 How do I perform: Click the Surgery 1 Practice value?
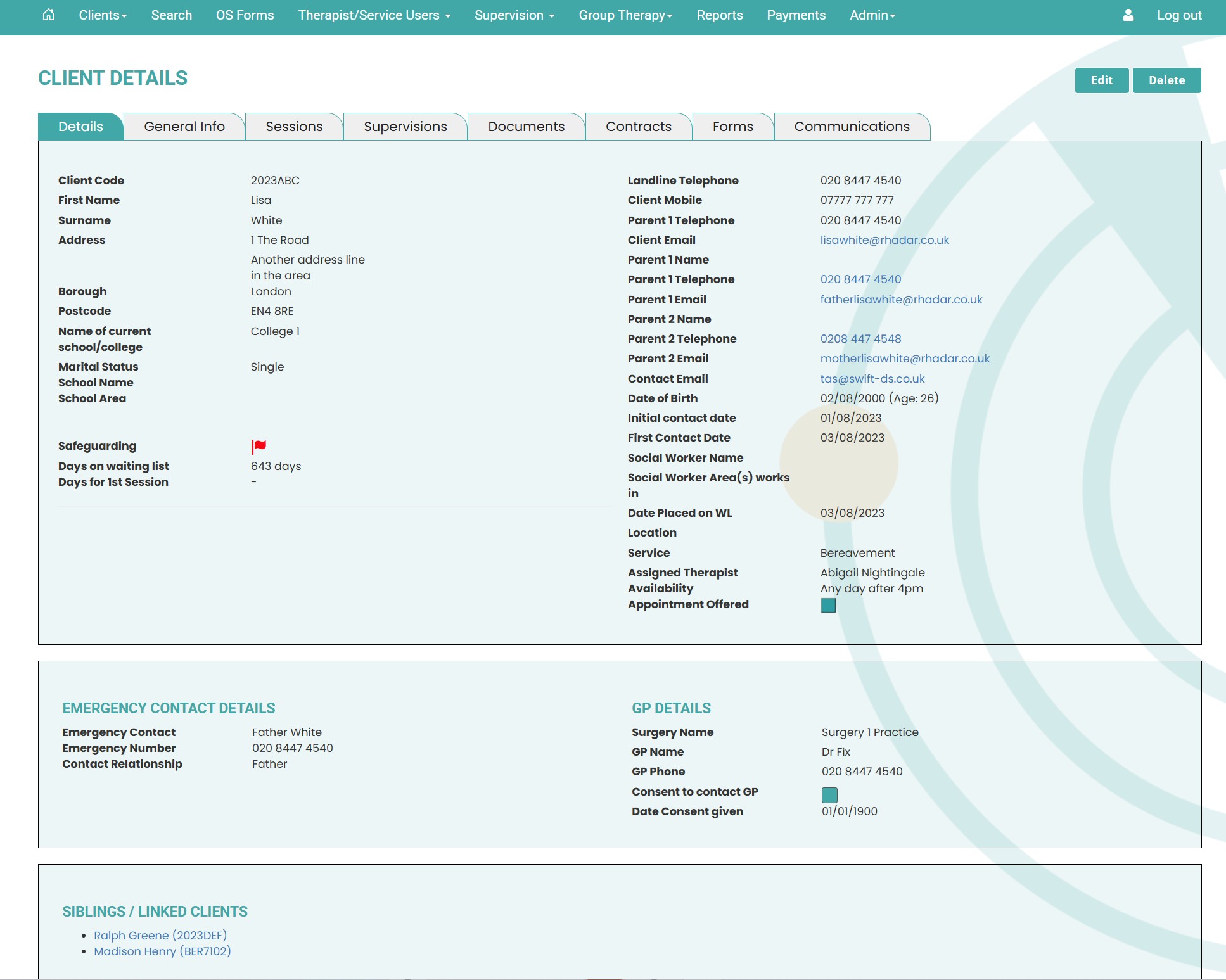click(870, 732)
